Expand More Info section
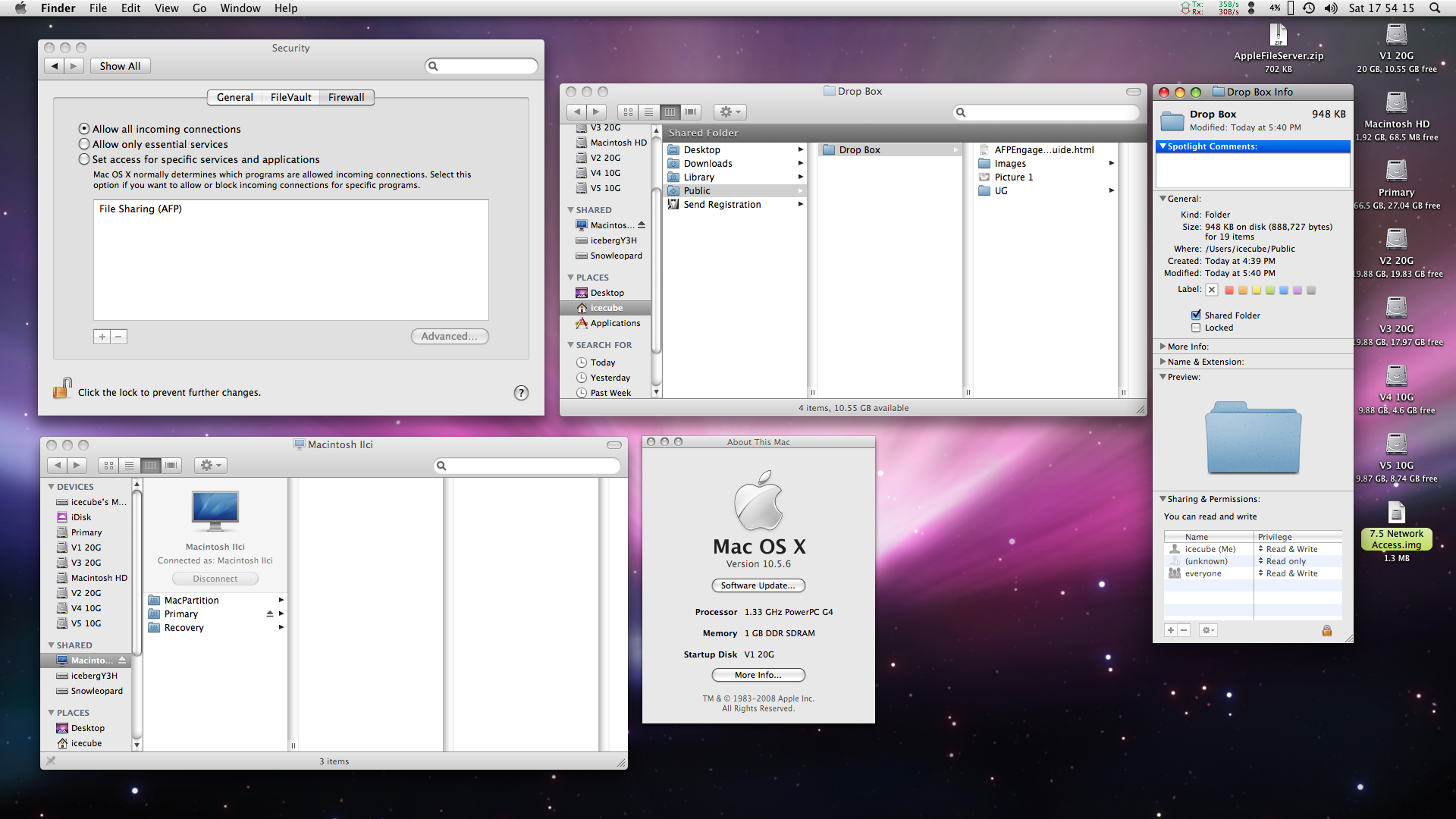This screenshot has height=819, width=1456. click(x=1163, y=347)
